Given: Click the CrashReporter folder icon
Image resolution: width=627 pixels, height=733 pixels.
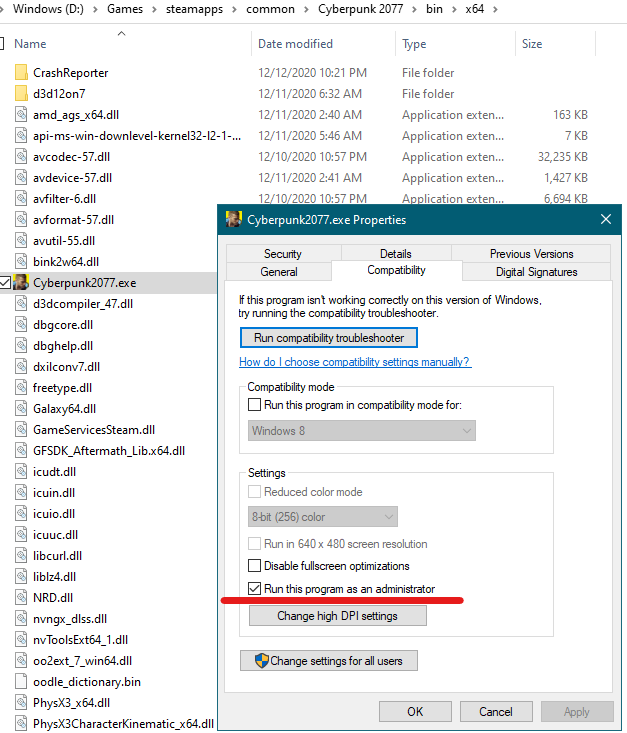Looking at the screenshot, I should click(x=21, y=72).
